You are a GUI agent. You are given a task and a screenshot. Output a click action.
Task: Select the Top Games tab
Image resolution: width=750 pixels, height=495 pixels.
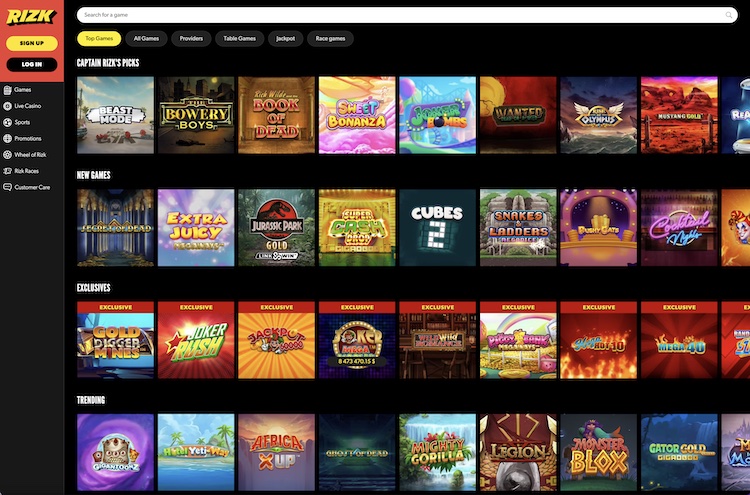(x=99, y=39)
